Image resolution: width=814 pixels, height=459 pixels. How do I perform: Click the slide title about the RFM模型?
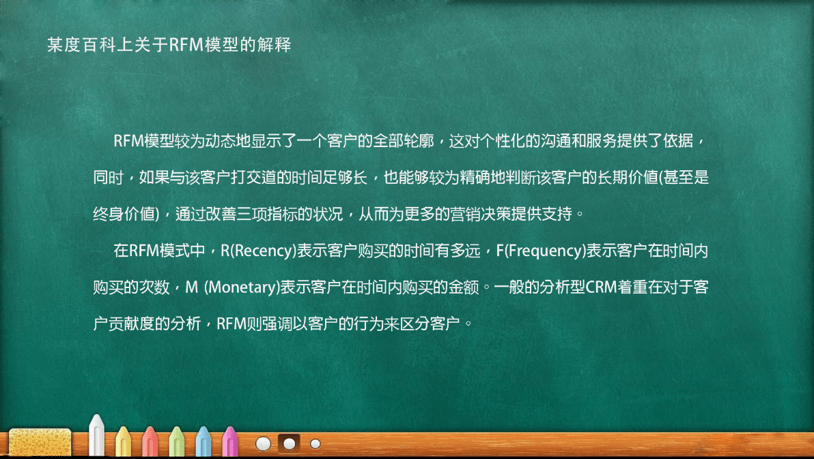click(x=169, y=44)
